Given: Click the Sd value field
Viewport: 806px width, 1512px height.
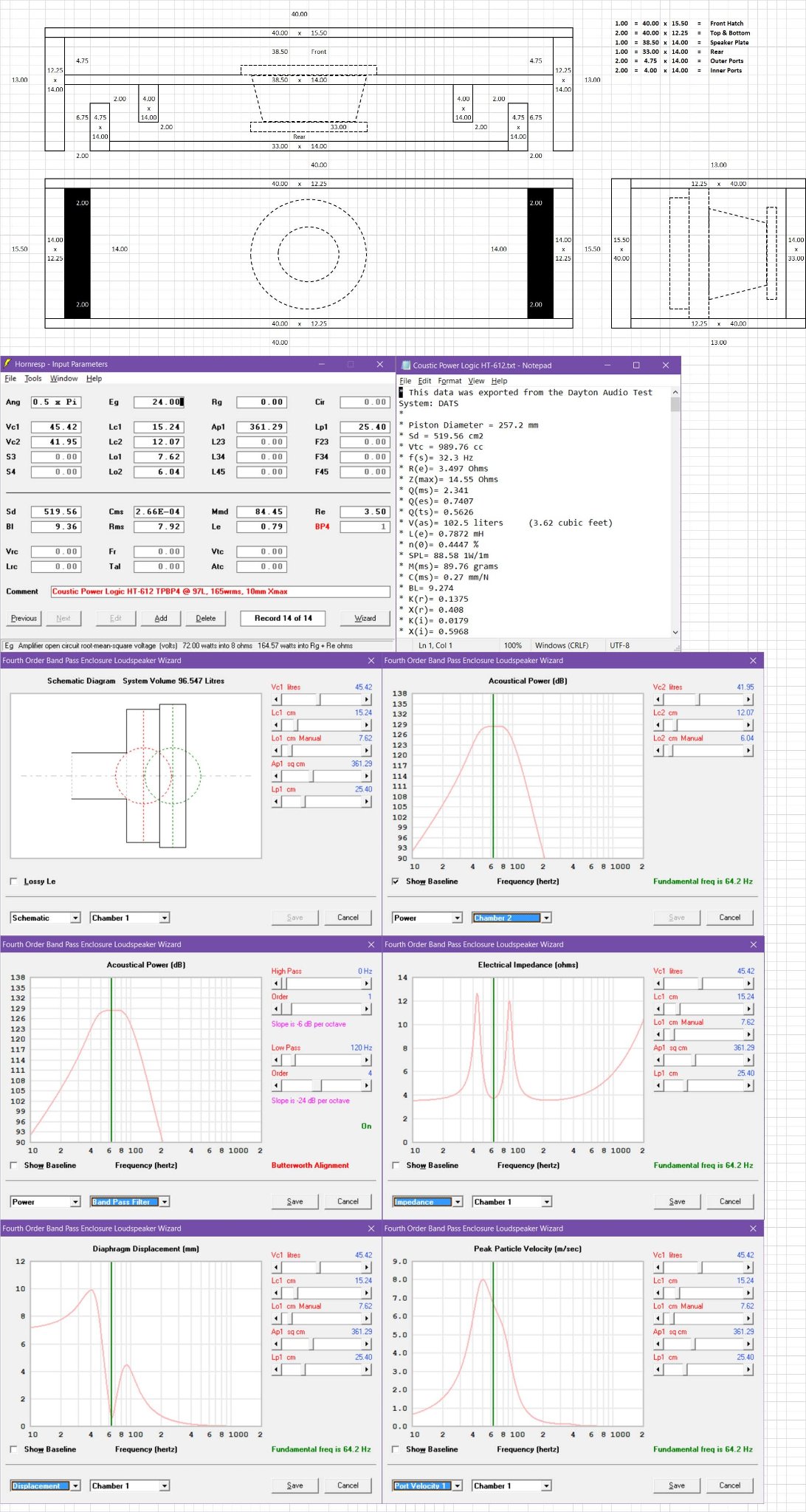Looking at the screenshot, I should tap(56, 512).
